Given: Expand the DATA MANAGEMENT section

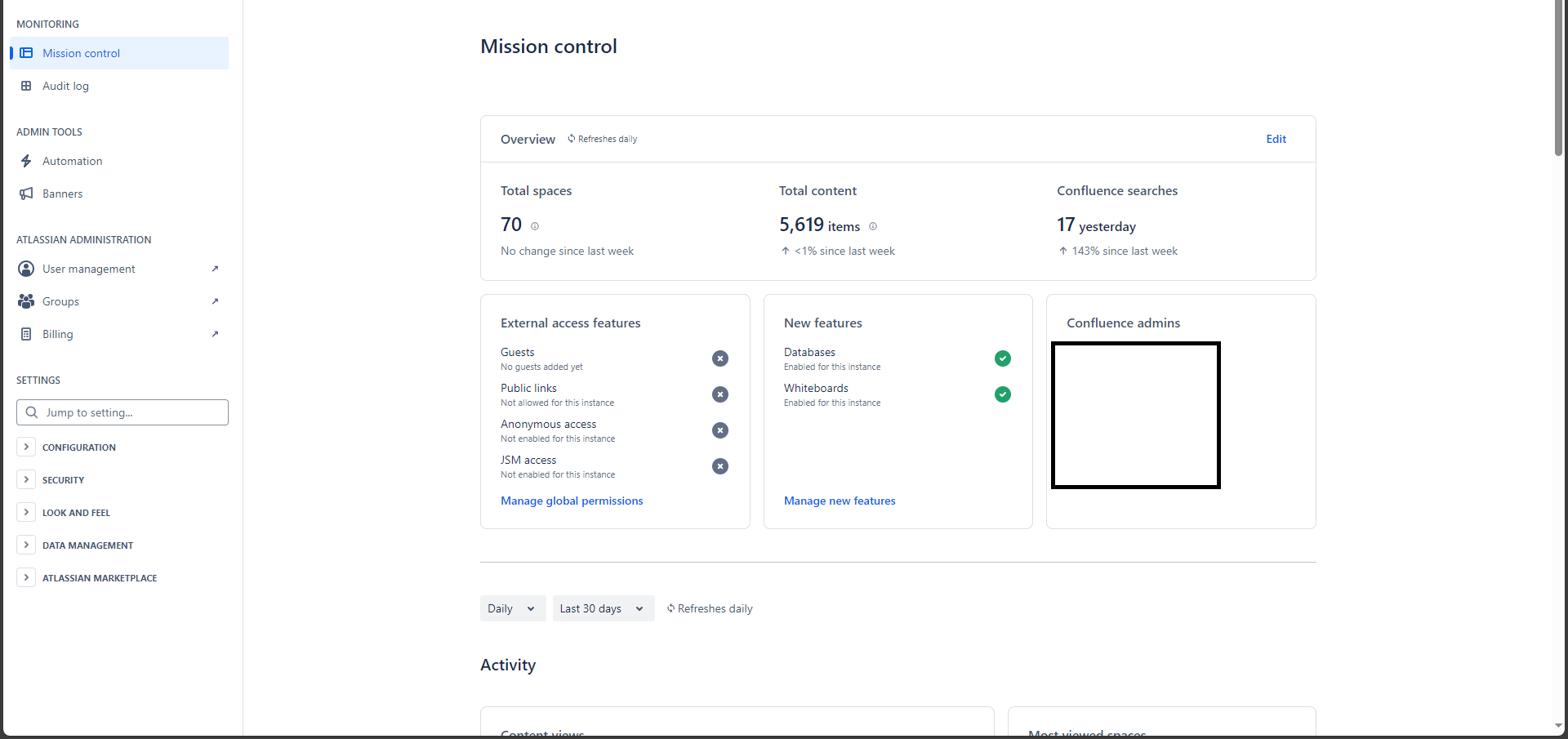Looking at the screenshot, I should [26, 545].
